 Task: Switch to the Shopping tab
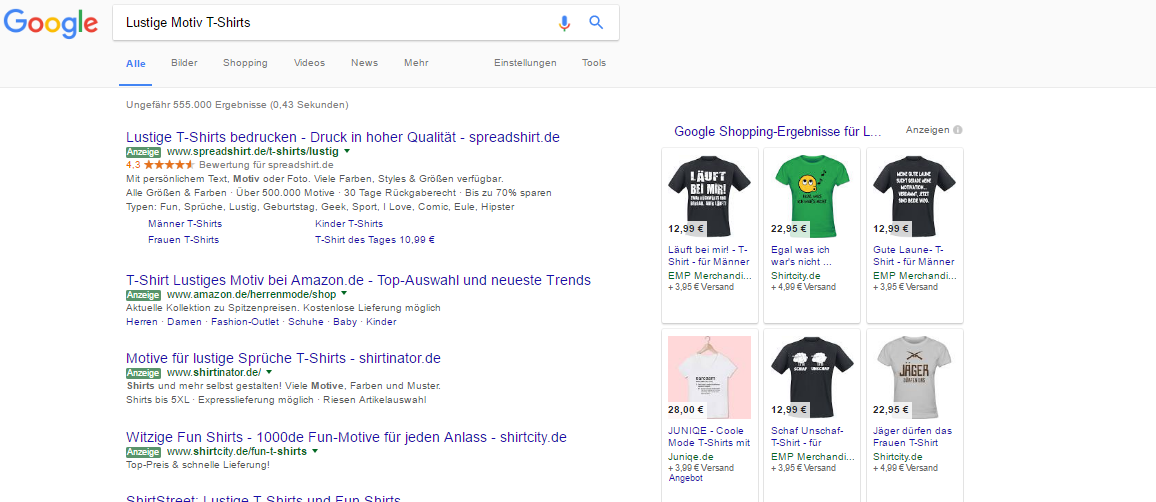[246, 63]
